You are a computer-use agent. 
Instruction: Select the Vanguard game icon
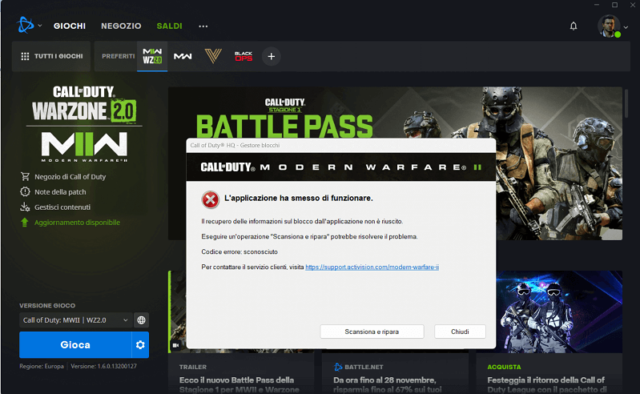[x=213, y=56]
